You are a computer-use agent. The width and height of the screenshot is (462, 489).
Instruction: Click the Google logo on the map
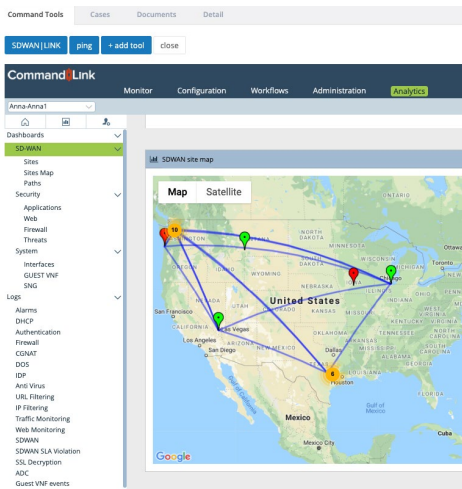pos(173,456)
